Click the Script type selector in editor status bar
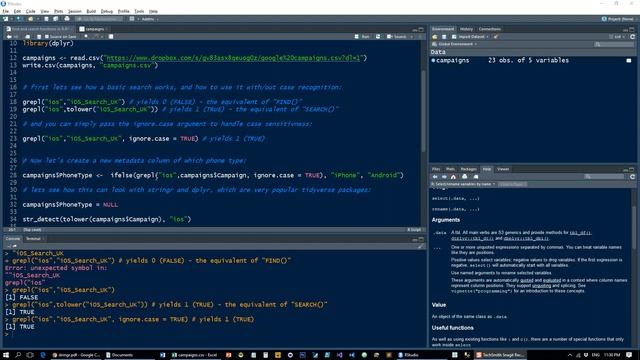This screenshot has width=640, height=360. (x=414, y=230)
